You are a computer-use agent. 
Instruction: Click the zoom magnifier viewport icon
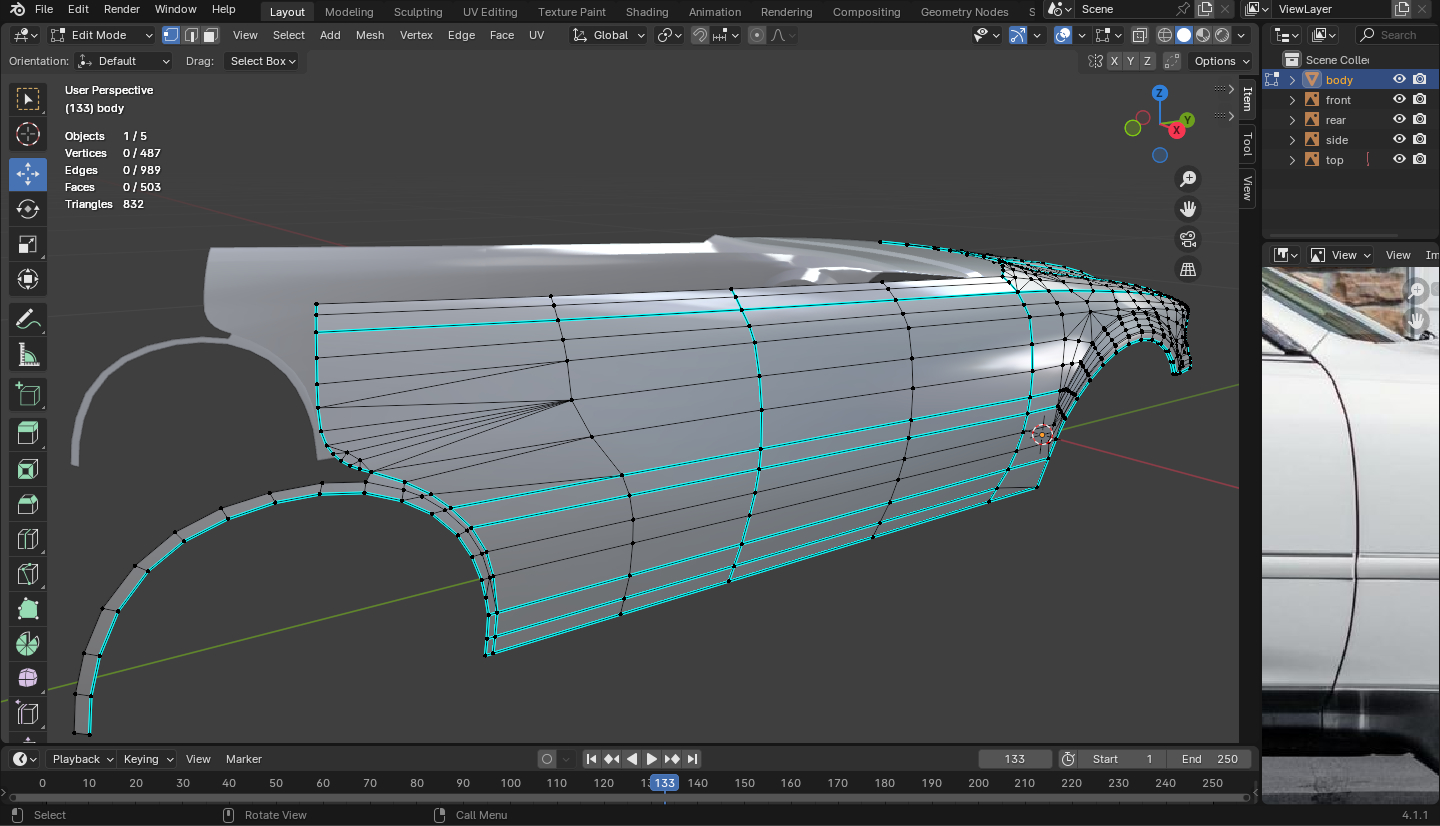1188,179
